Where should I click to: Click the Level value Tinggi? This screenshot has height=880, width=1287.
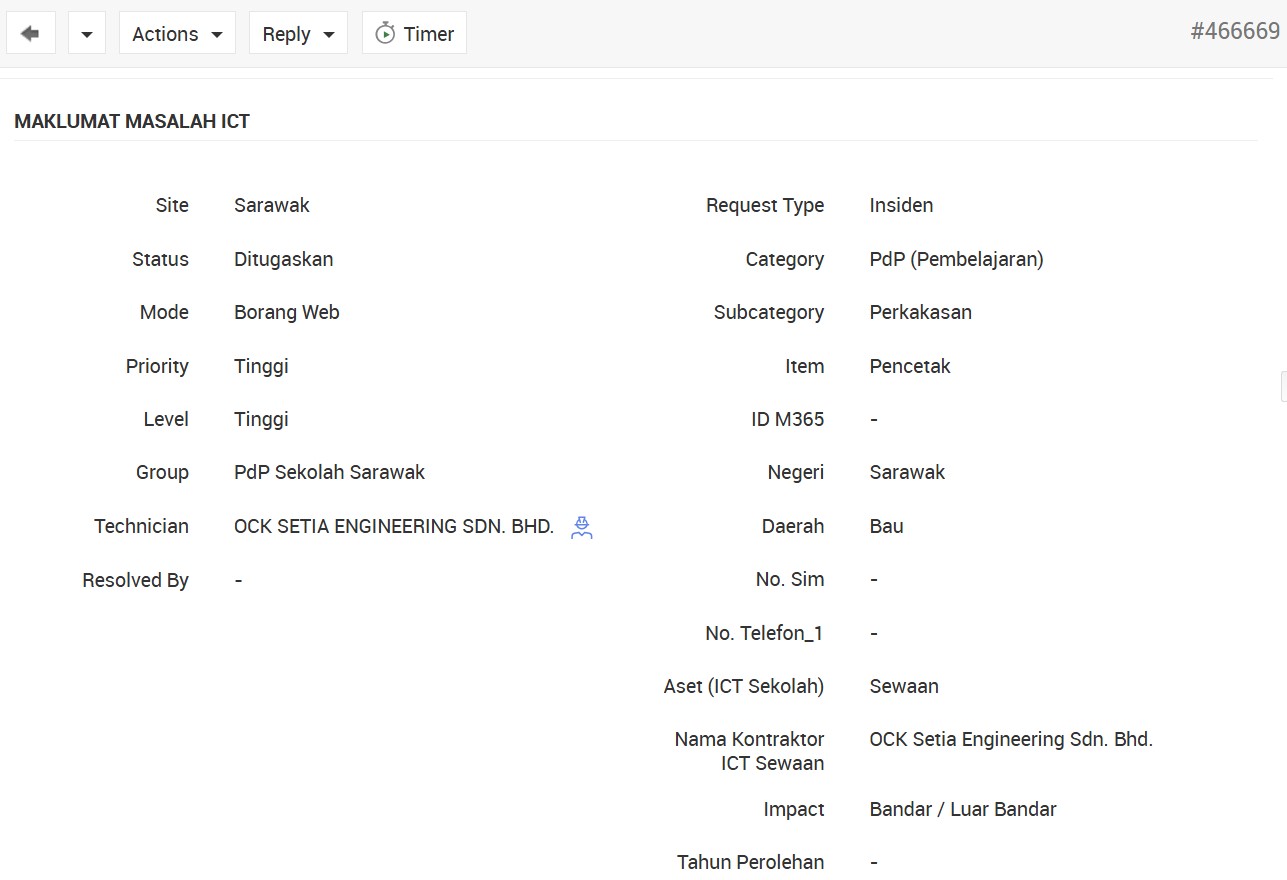click(x=261, y=419)
